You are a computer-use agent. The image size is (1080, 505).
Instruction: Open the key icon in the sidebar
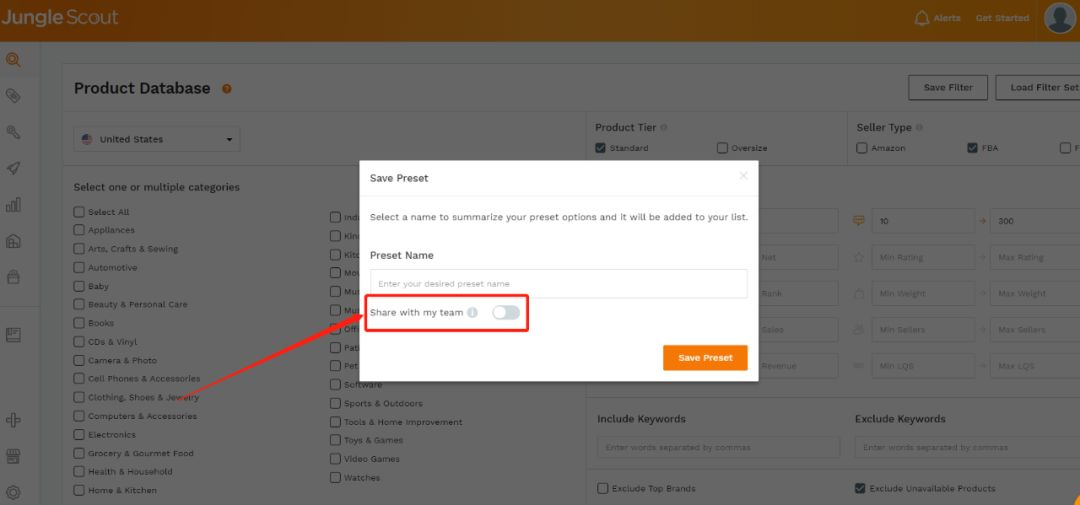[x=12, y=132]
